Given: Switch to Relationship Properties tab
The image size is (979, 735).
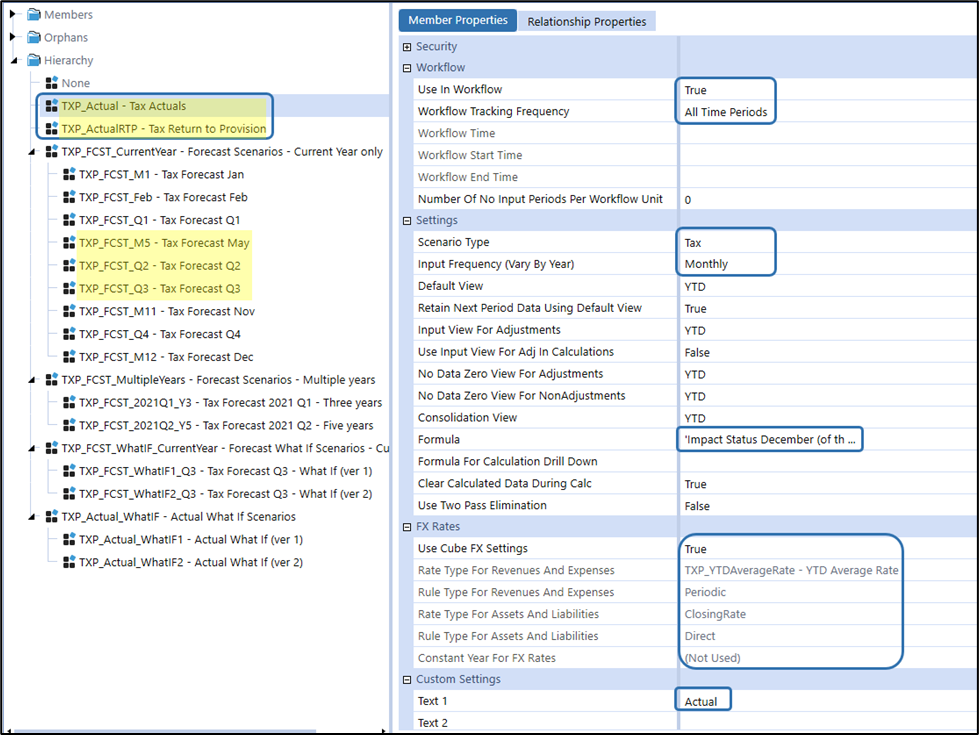Looking at the screenshot, I should (x=586, y=21).
